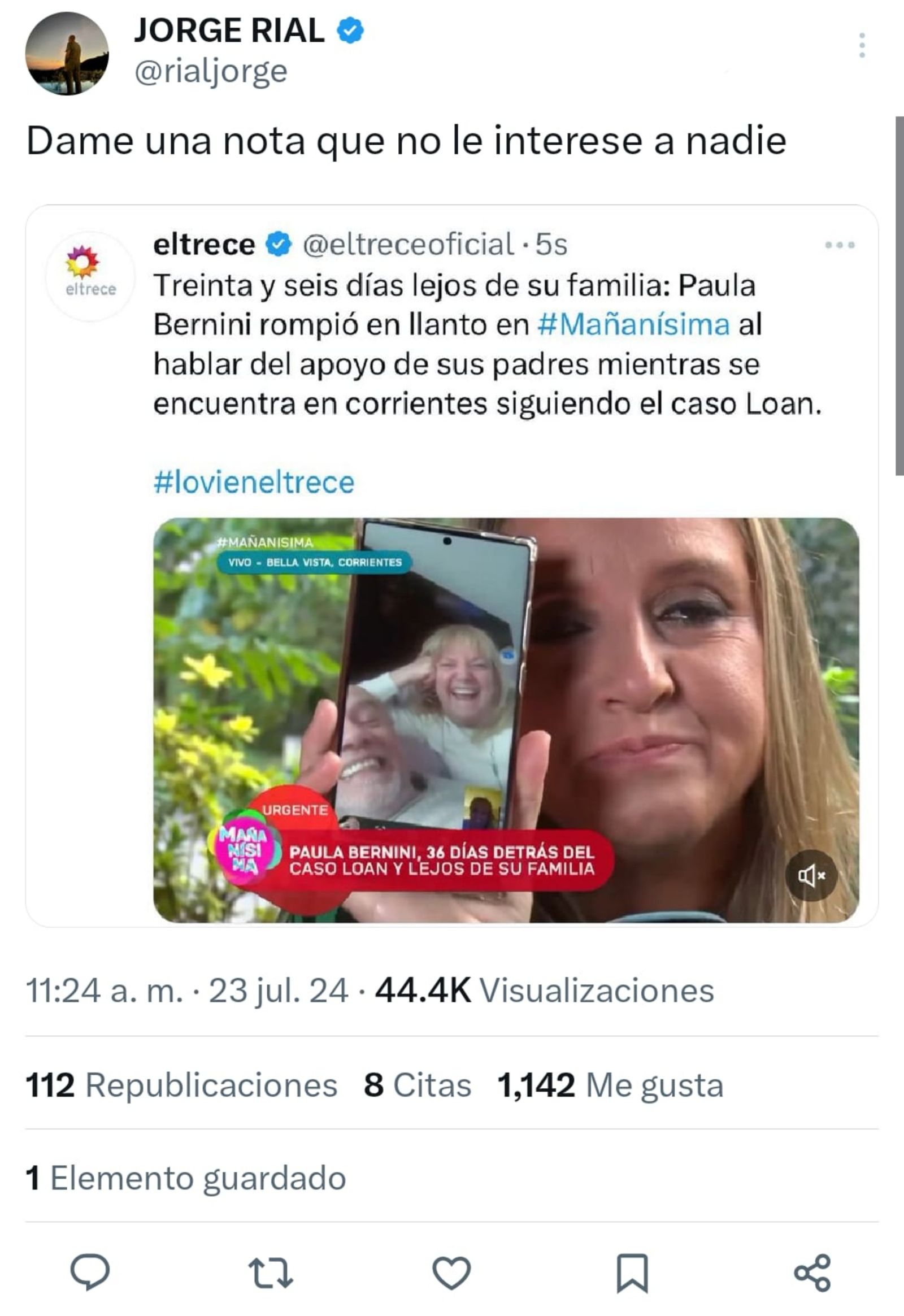Open Jorge Rial's profile picture
This screenshot has height=1316, width=904.
(67, 53)
